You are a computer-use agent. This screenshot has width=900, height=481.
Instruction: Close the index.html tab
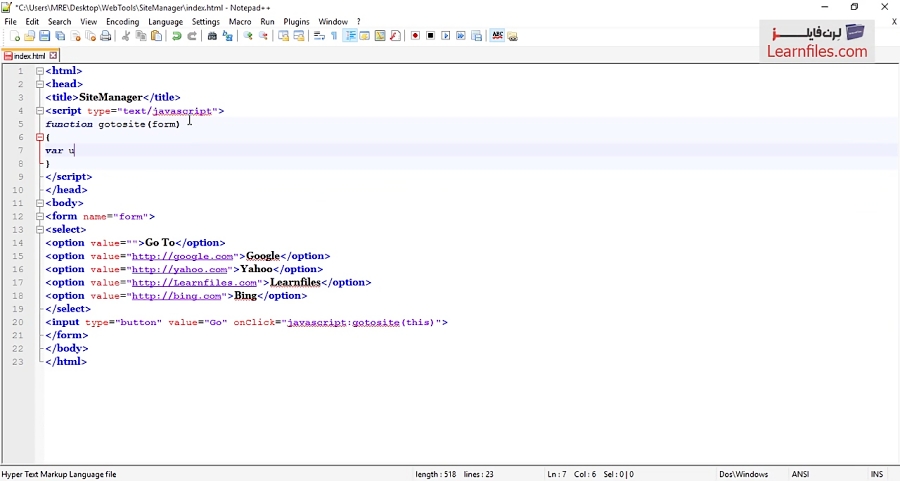[x=54, y=56]
